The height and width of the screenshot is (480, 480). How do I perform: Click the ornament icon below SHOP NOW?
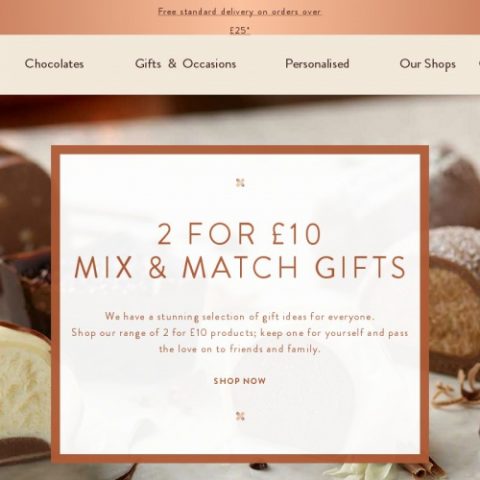coord(240,416)
